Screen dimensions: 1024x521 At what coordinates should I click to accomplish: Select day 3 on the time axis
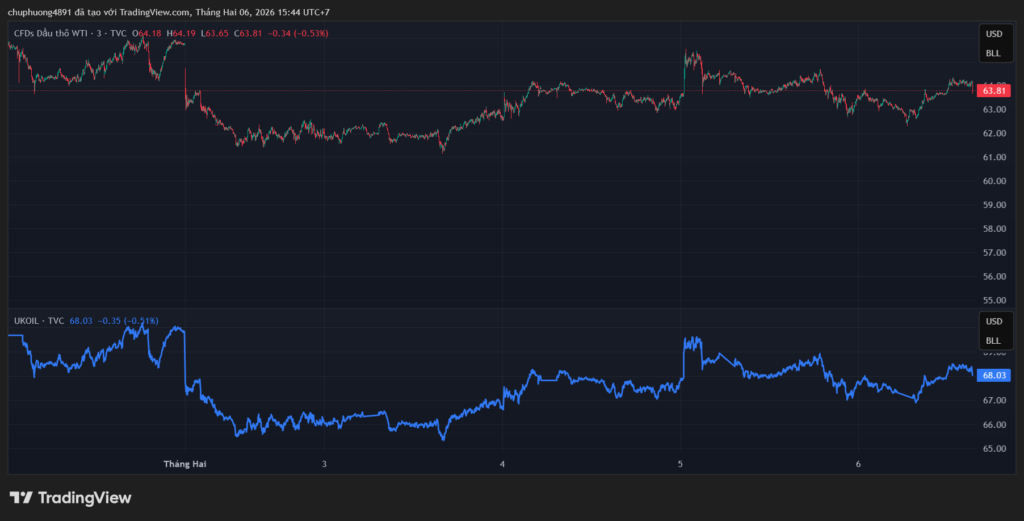coord(325,465)
